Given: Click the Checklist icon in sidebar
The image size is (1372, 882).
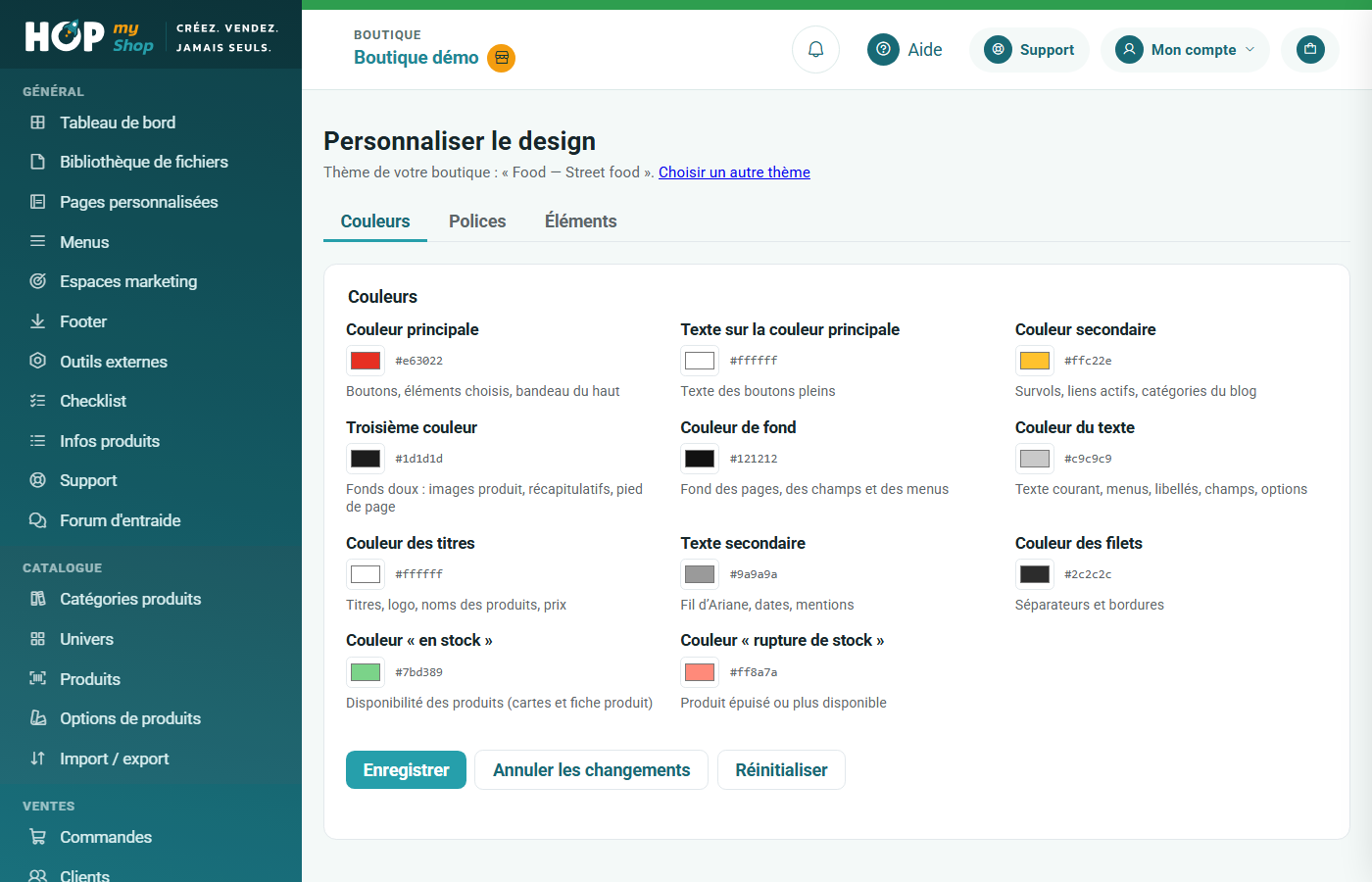Looking at the screenshot, I should click(38, 401).
